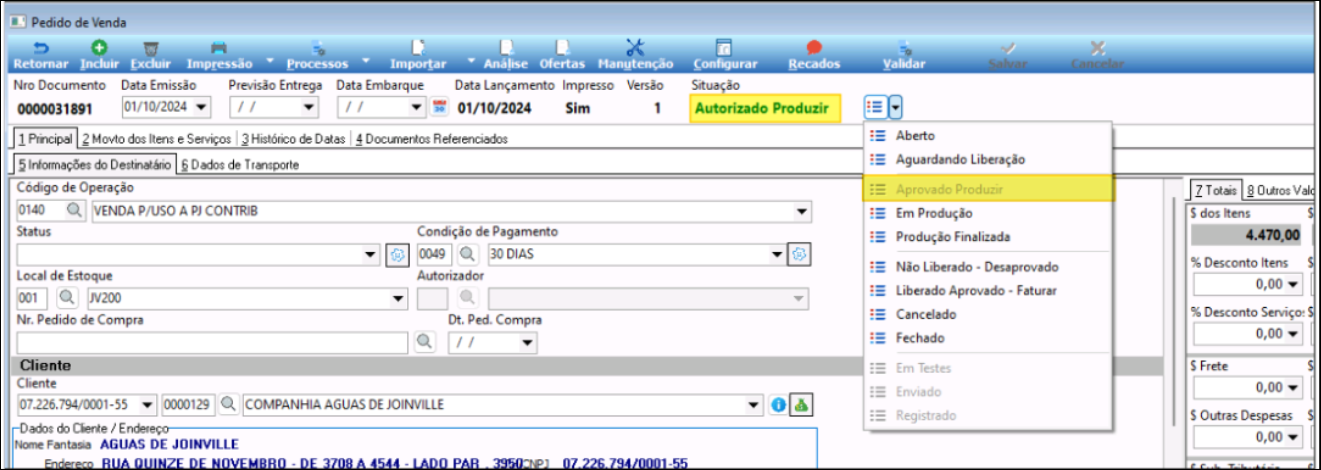Switch to Documentos Referenciados tab

(431, 139)
